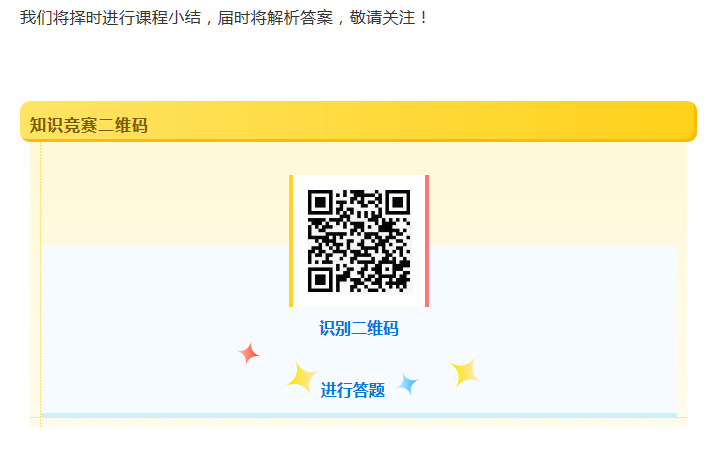Click the yellow star left of 进行答题
Screen dimensions: 724x452
point(302,378)
